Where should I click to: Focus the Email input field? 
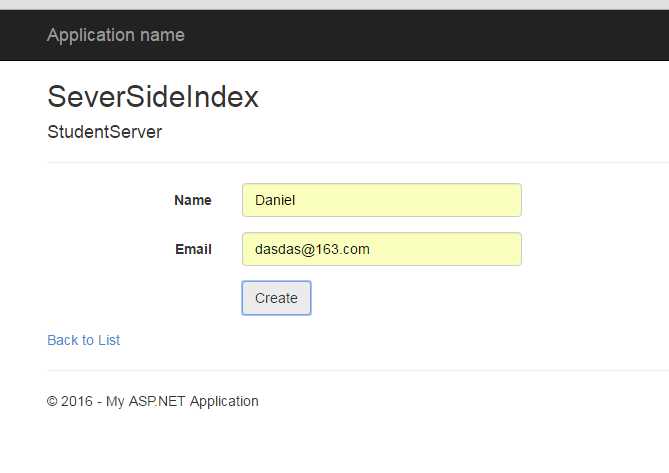(x=381, y=249)
